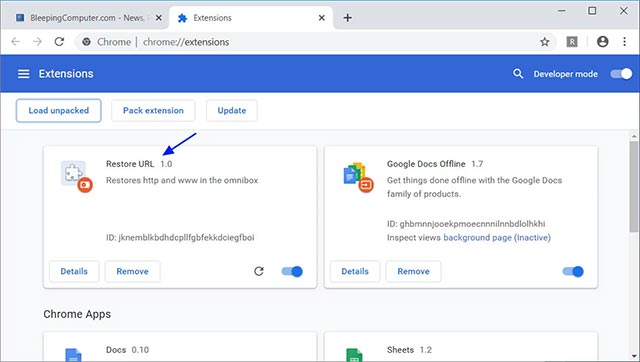This screenshot has height=362, width=640.
Task: Reload the current page
Action: click(x=60, y=42)
